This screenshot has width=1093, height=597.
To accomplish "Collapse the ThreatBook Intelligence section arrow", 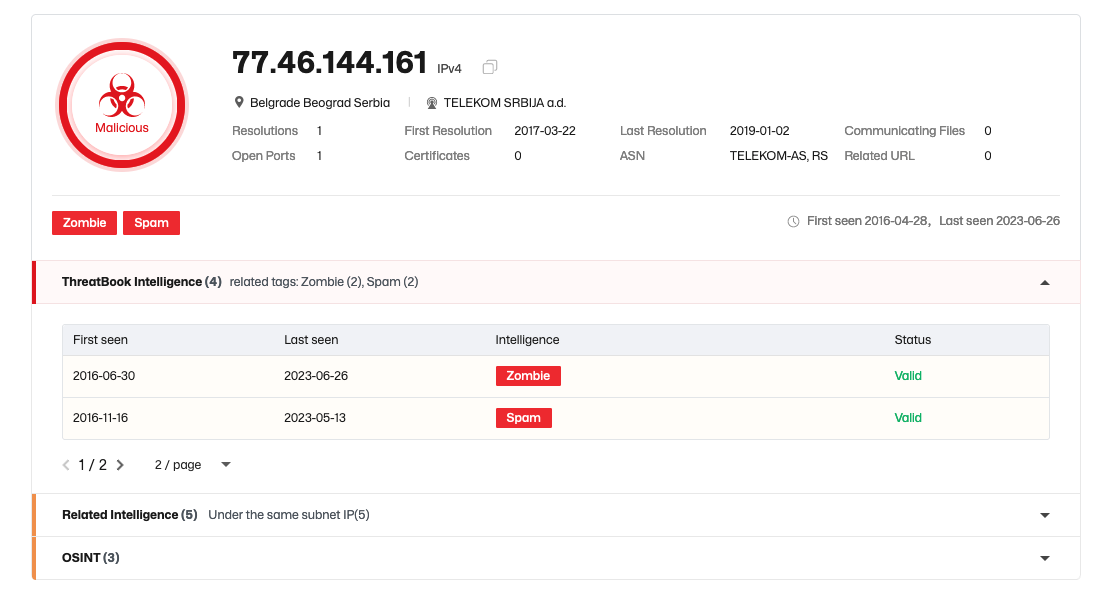I will [1044, 282].
